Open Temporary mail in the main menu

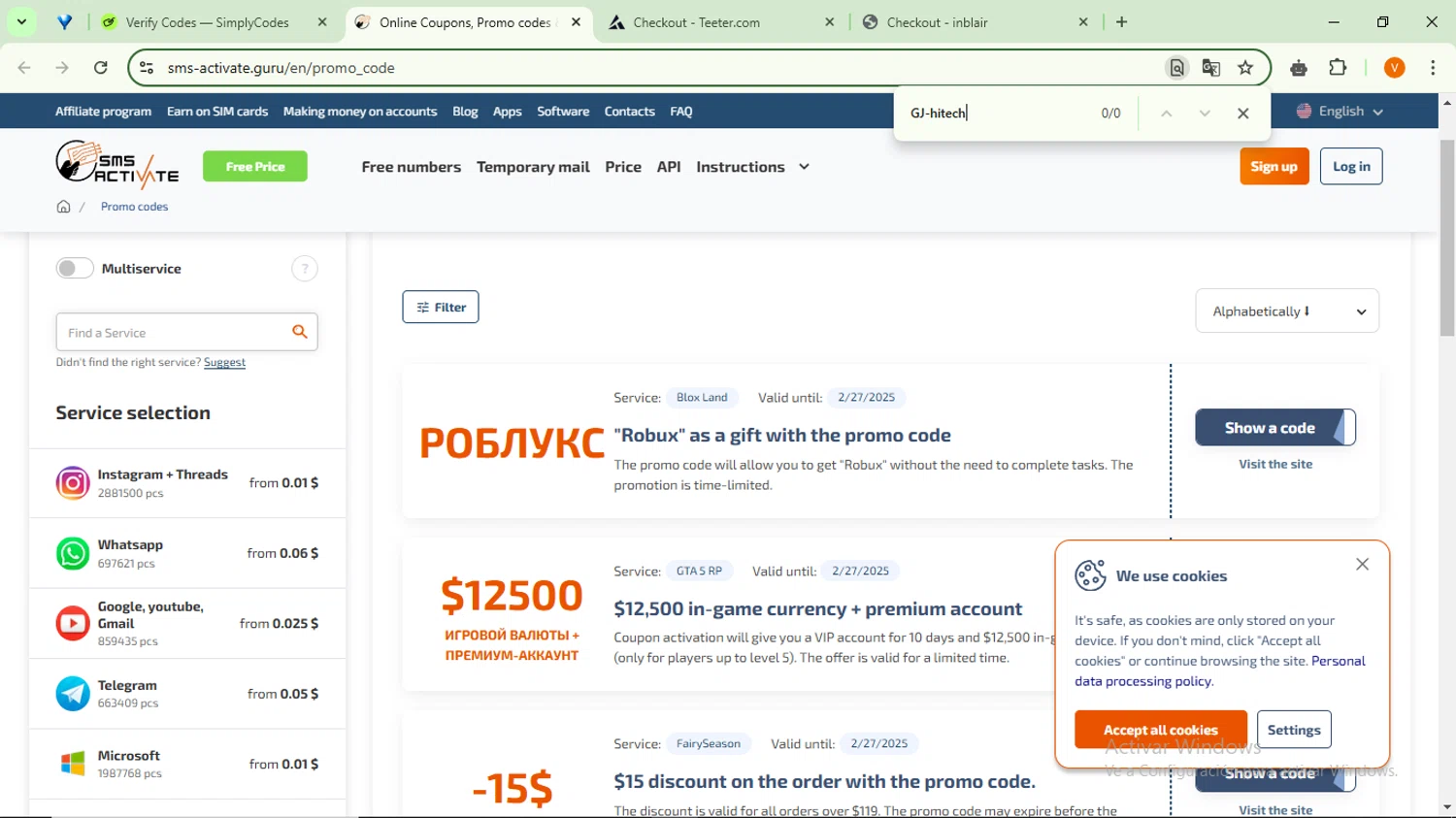coord(533,167)
